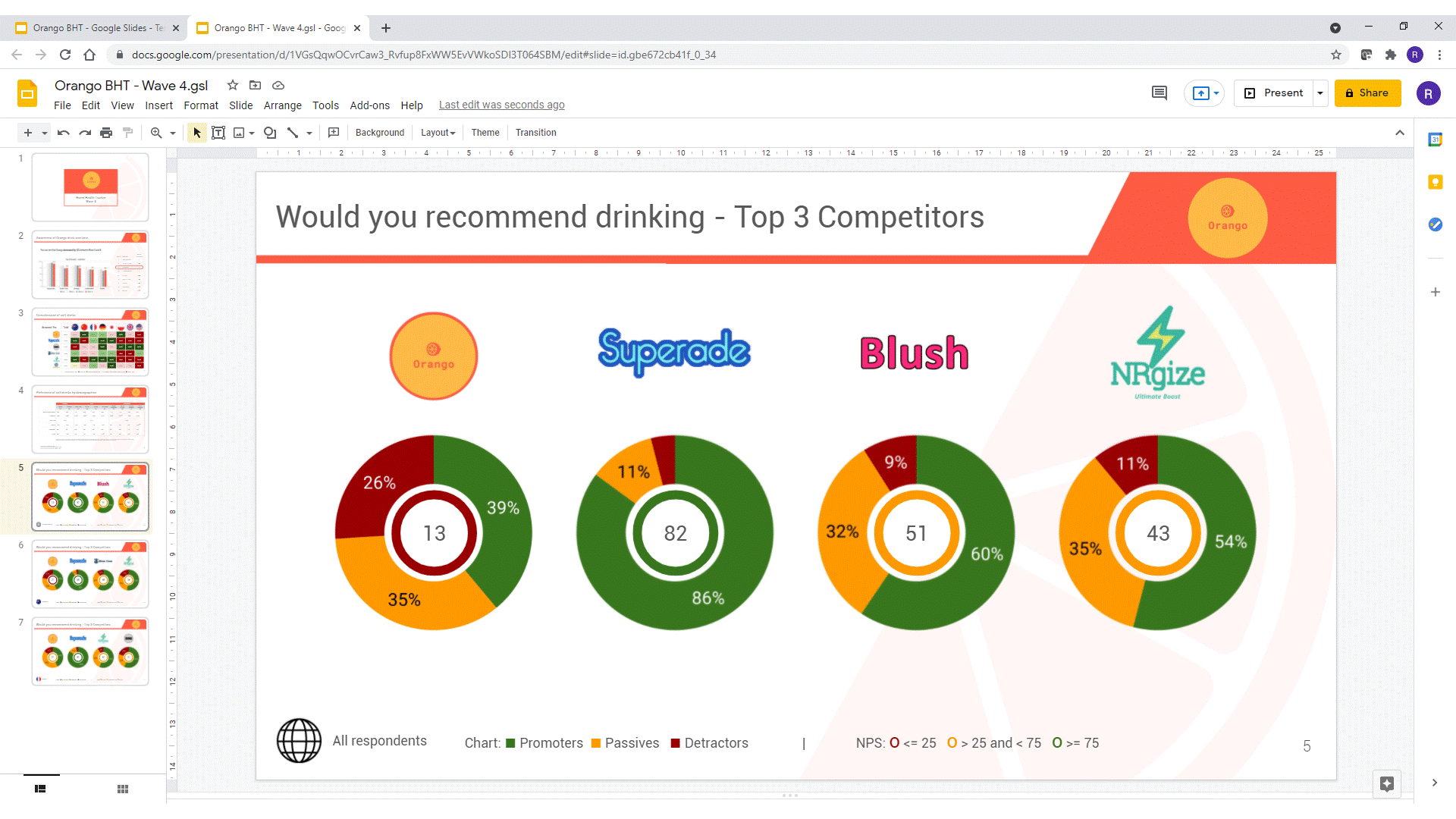Click the Transition button

click(x=536, y=133)
